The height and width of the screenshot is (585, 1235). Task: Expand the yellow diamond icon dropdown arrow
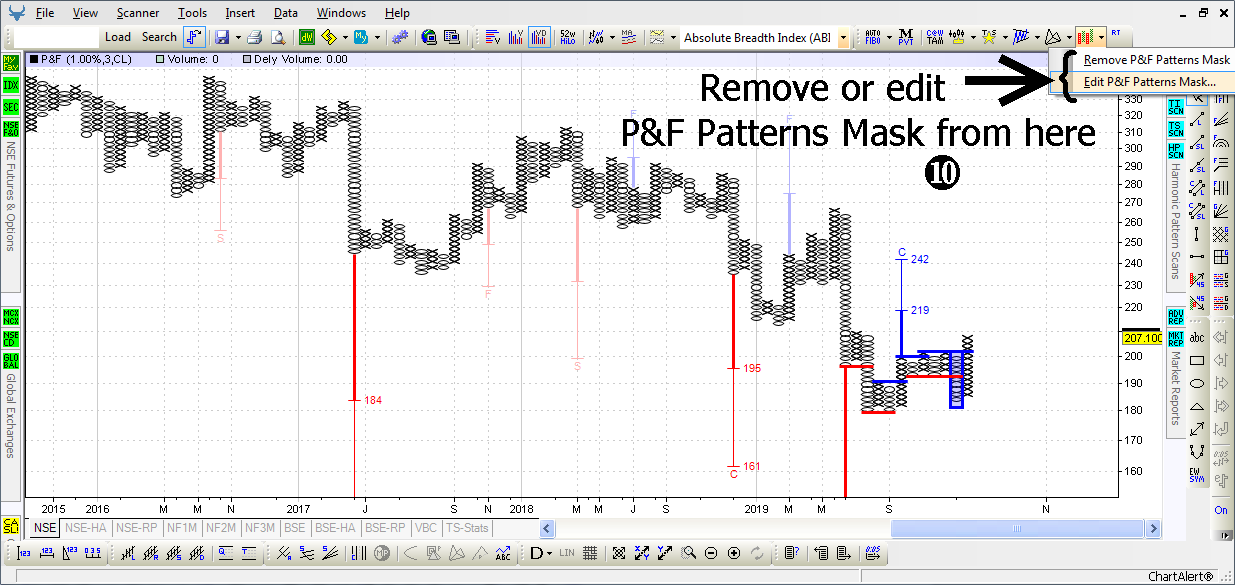click(x=343, y=38)
